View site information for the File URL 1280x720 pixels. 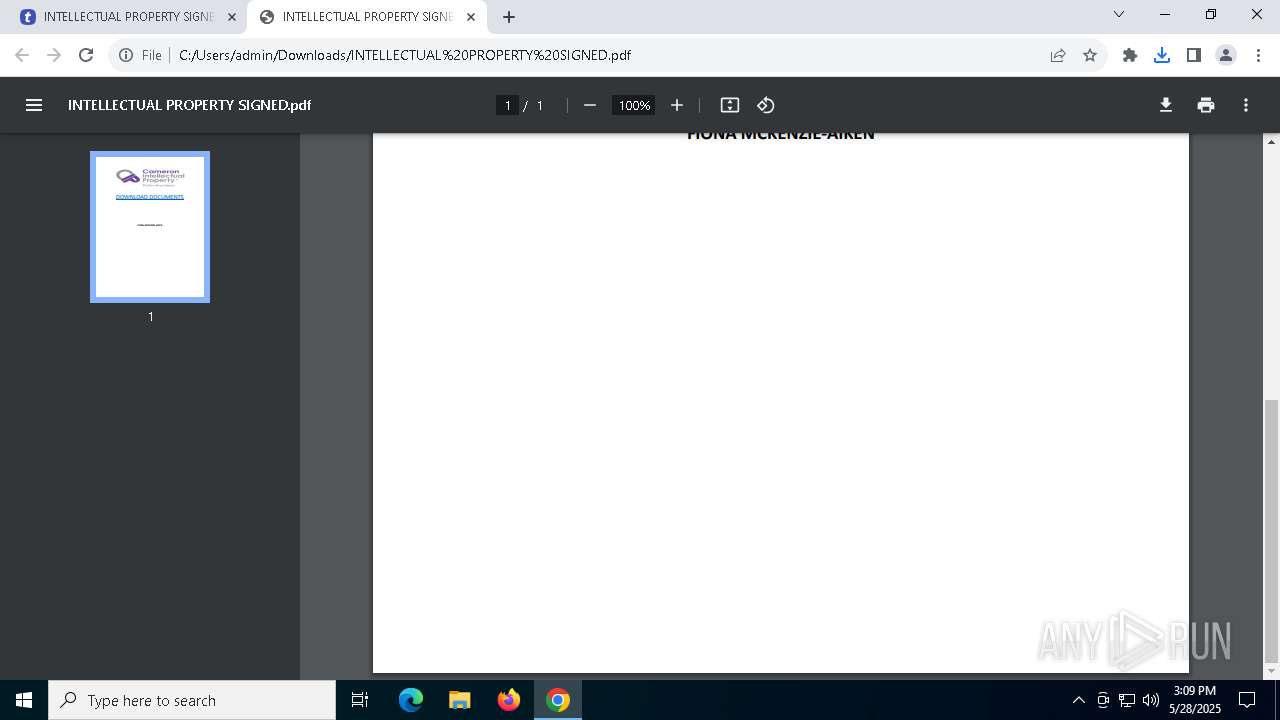(x=126, y=55)
